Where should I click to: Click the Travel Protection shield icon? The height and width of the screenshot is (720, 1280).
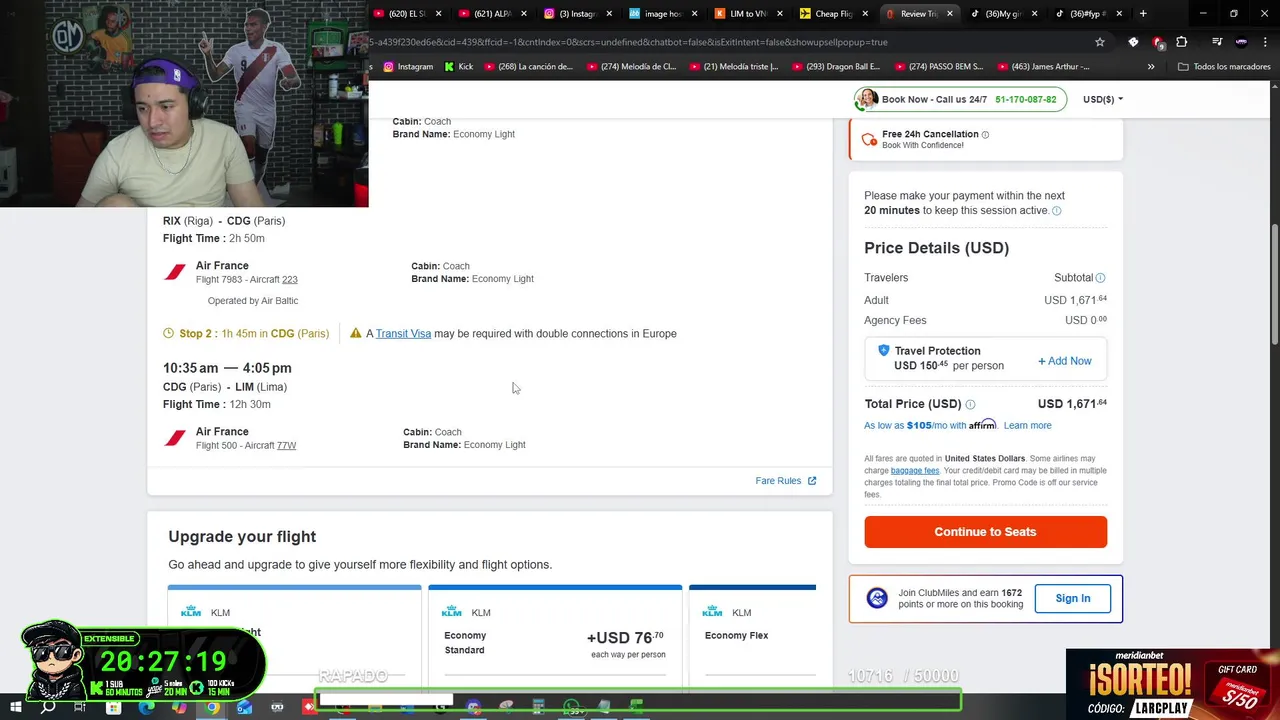tap(883, 351)
